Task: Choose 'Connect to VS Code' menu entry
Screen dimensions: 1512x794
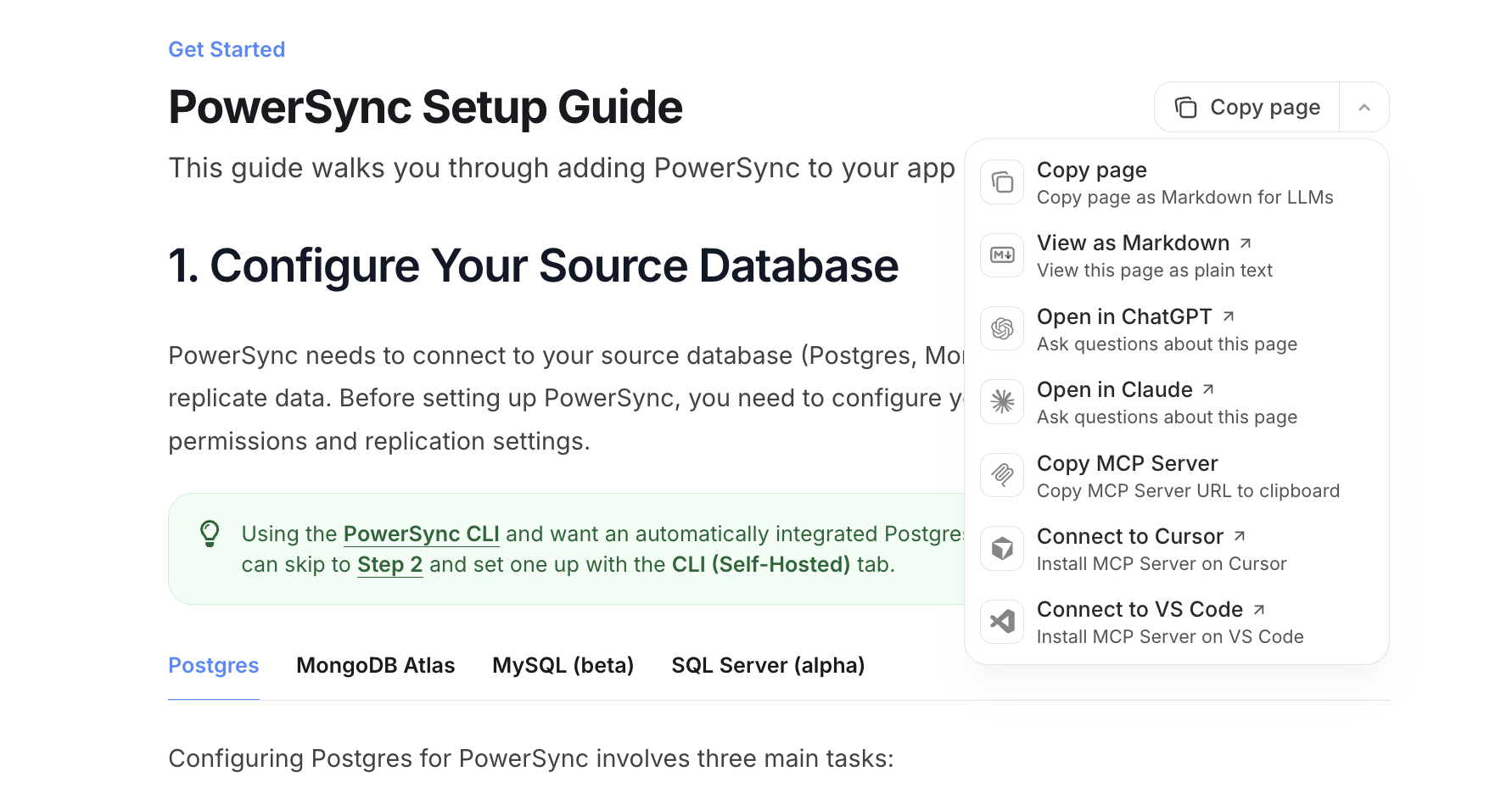Action: point(1176,622)
